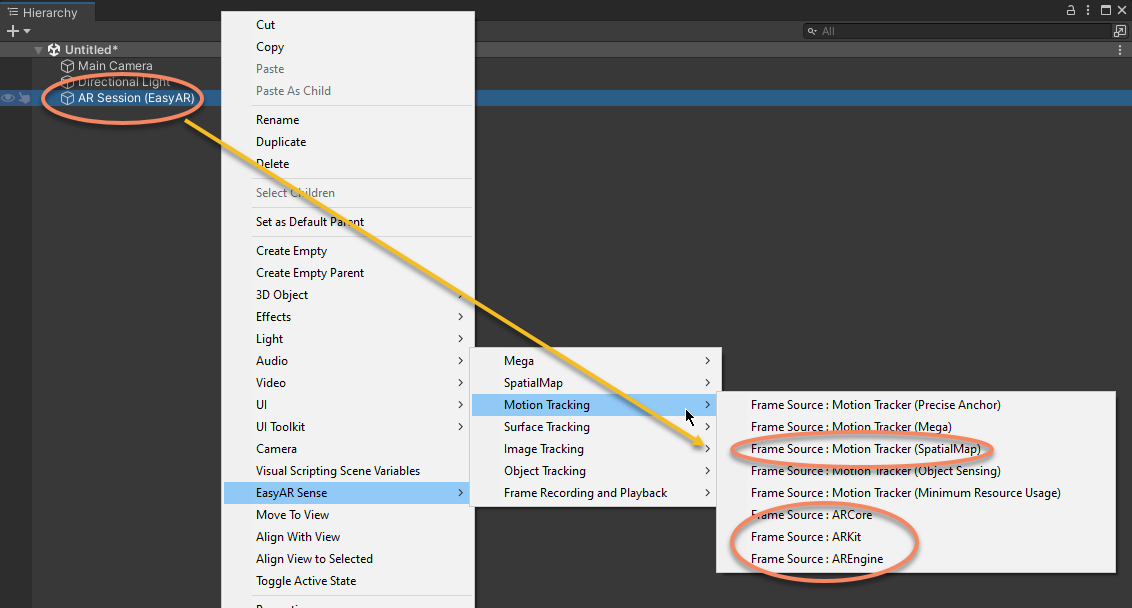The image size is (1132, 608).
Task: Select Create Empty from the context menu
Action: point(292,251)
